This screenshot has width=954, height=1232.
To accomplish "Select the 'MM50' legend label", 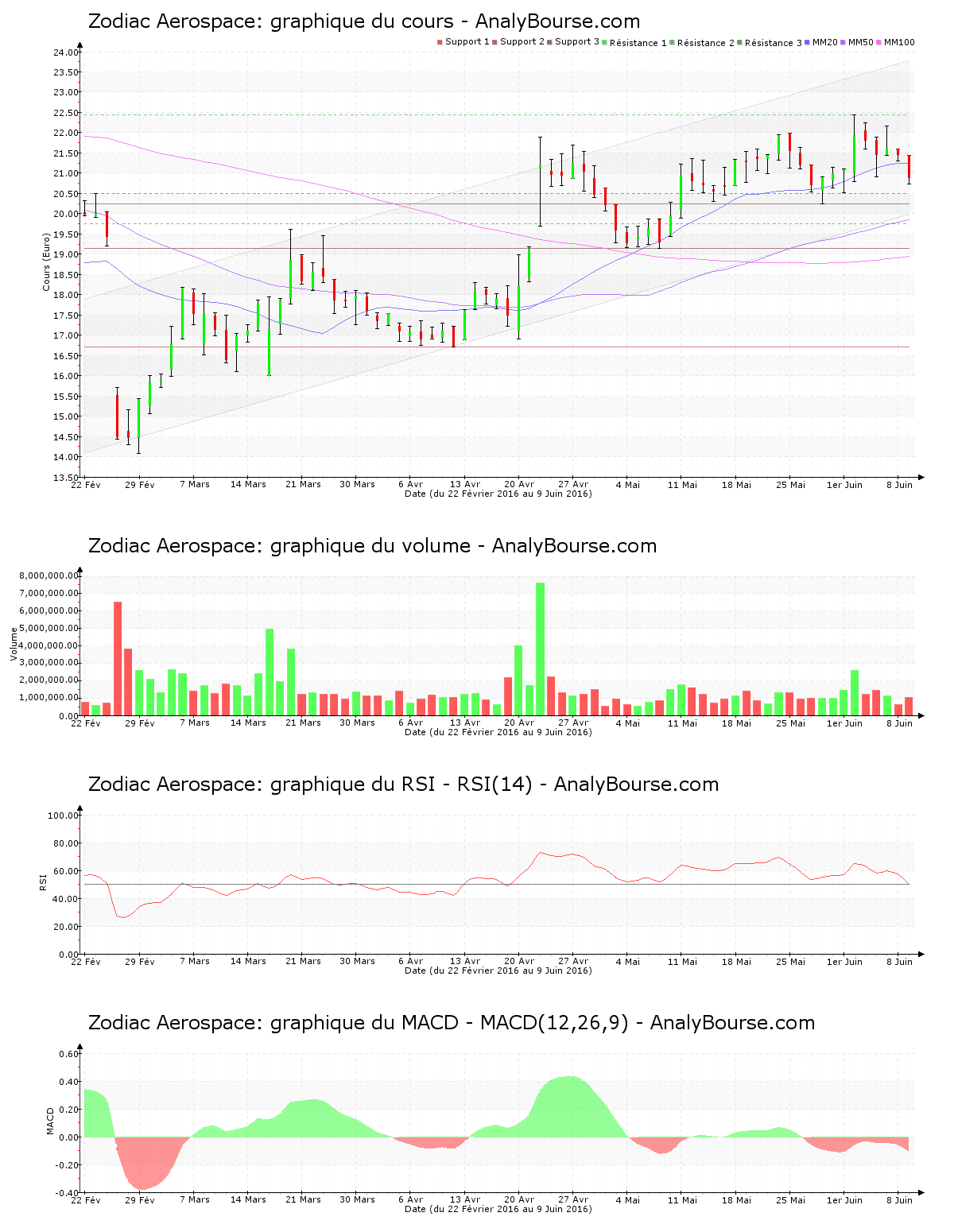I will click(861, 42).
